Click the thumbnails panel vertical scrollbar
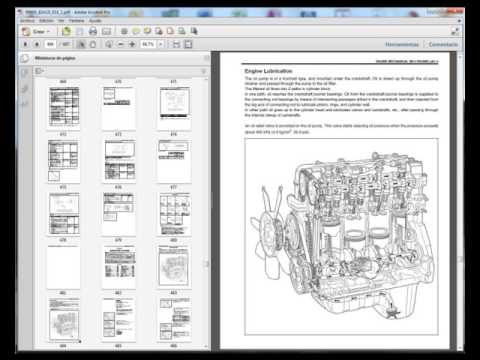The height and width of the screenshot is (360, 480). coord(206,213)
